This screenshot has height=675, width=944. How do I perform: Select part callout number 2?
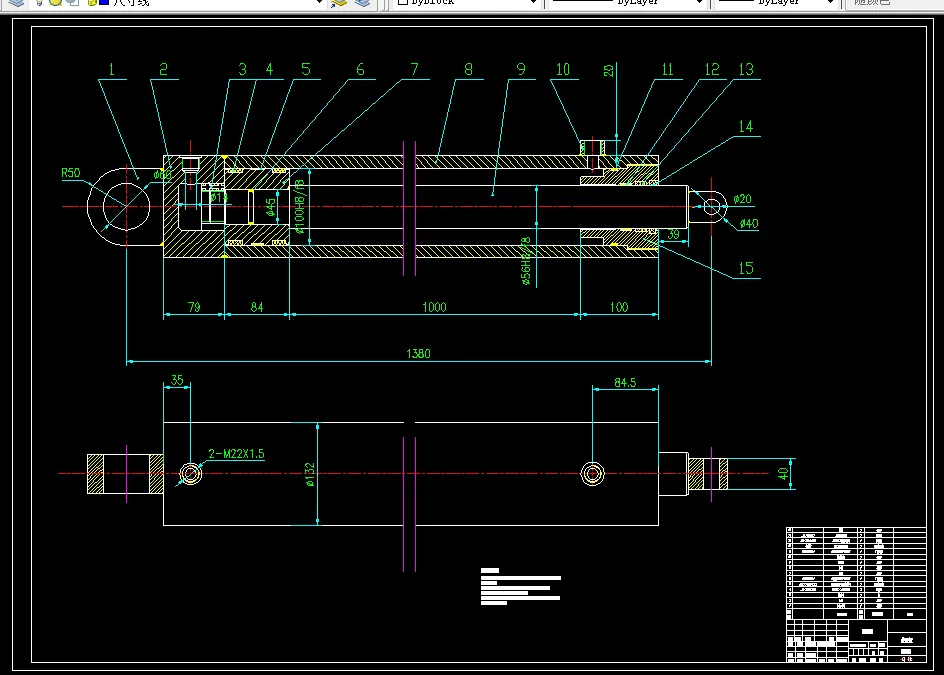coord(163,70)
